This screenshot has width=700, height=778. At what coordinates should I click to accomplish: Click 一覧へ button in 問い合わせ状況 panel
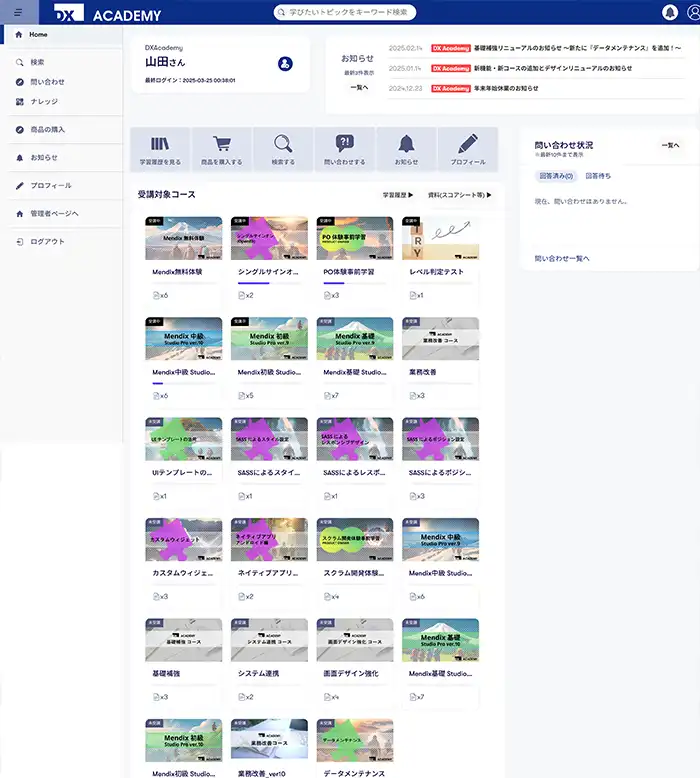tap(670, 146)
